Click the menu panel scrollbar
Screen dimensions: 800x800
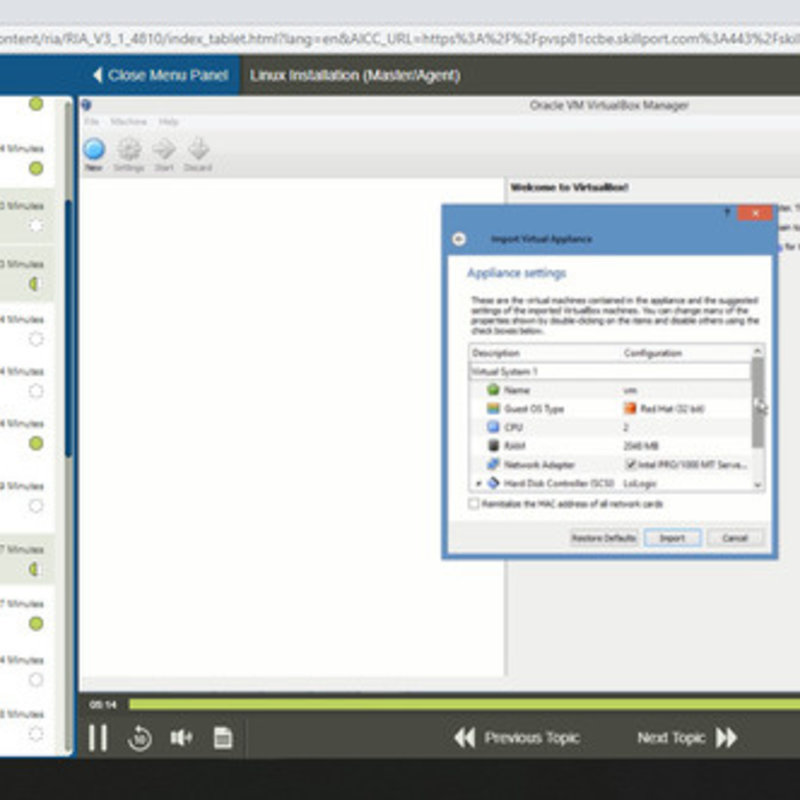[x=68, y=329]
